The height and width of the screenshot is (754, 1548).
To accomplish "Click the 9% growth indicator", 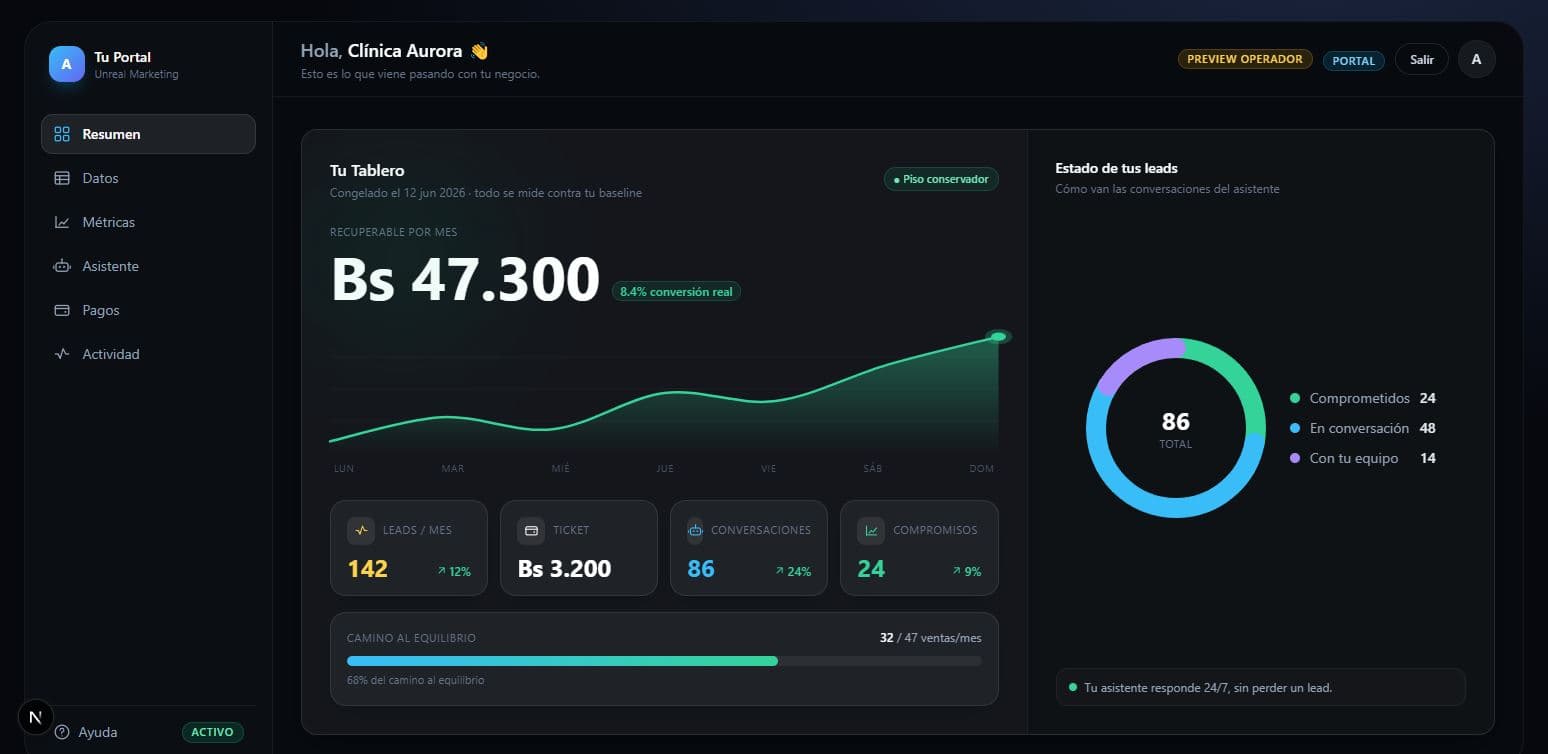I will click(966, 571).
